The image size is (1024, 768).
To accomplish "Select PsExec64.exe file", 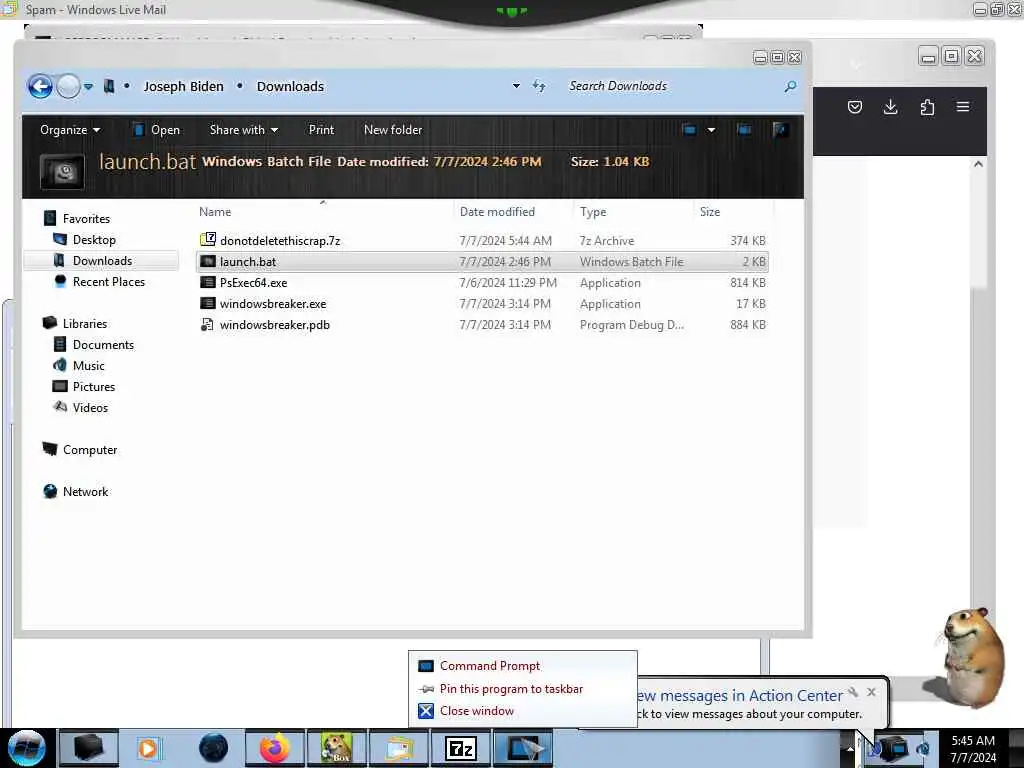I will [482, 282].
